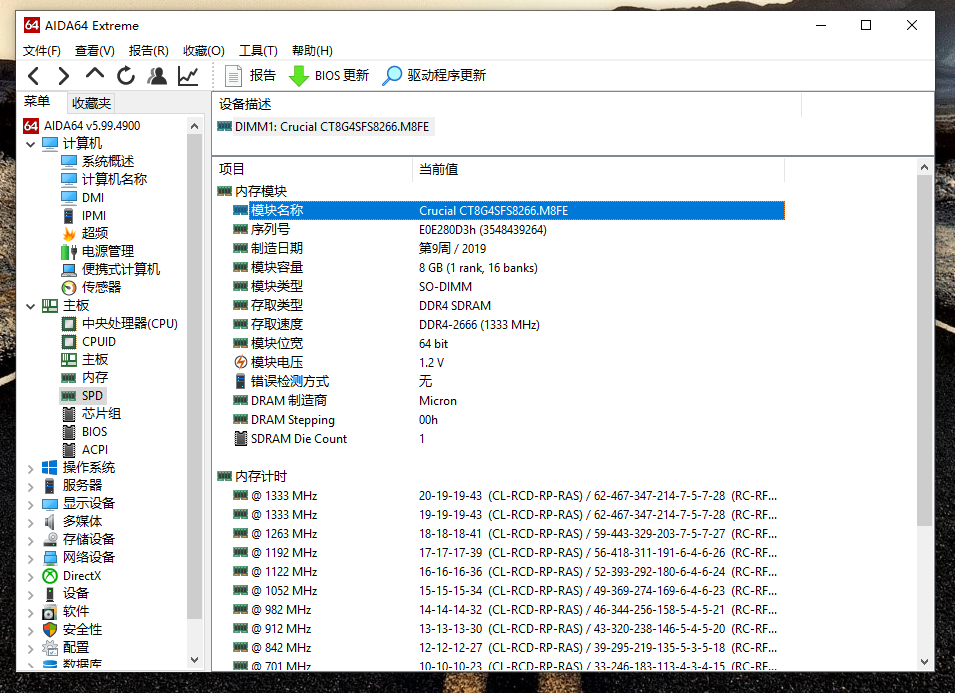
Task: Open the 文件(F) menu
Action: point(41,51)
